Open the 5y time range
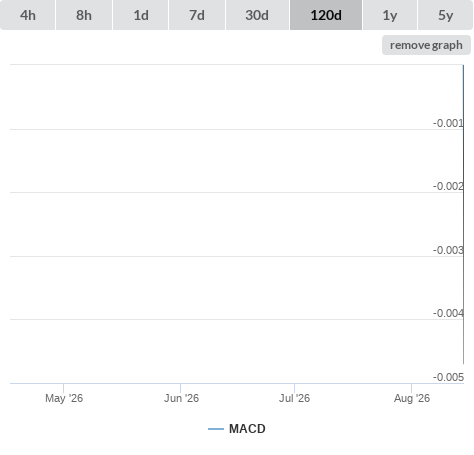Image resolution: width=474 pixels, height=455 pixels. click(x=446, y=15)
